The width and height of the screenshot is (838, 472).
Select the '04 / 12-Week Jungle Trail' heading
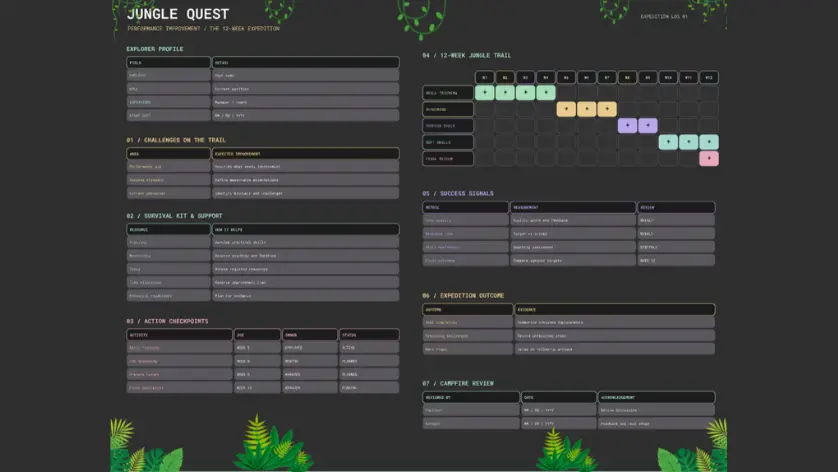[467, 56]
